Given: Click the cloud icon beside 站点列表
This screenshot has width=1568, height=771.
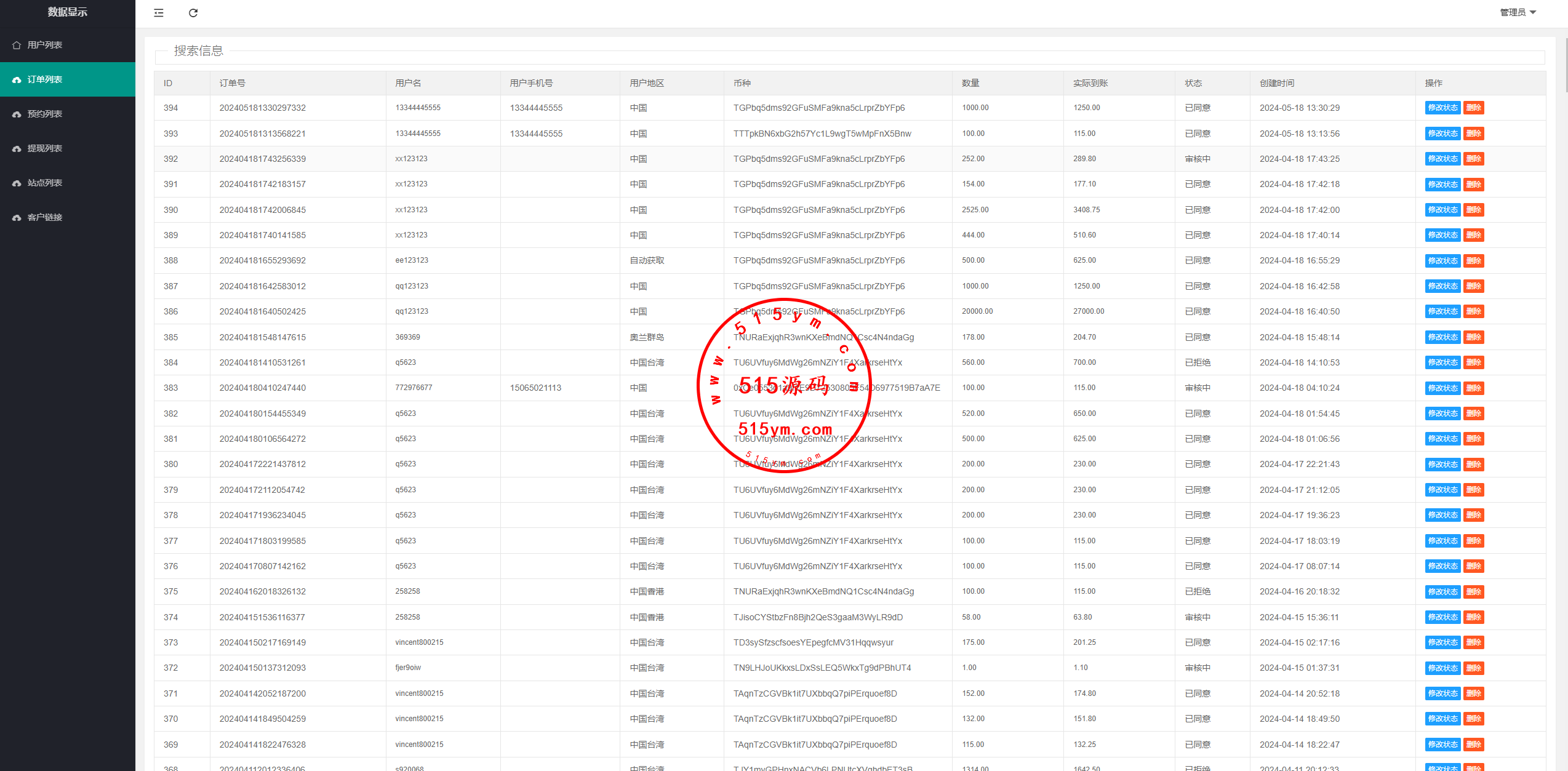Looking at the screenshot, I should (17, 183).
